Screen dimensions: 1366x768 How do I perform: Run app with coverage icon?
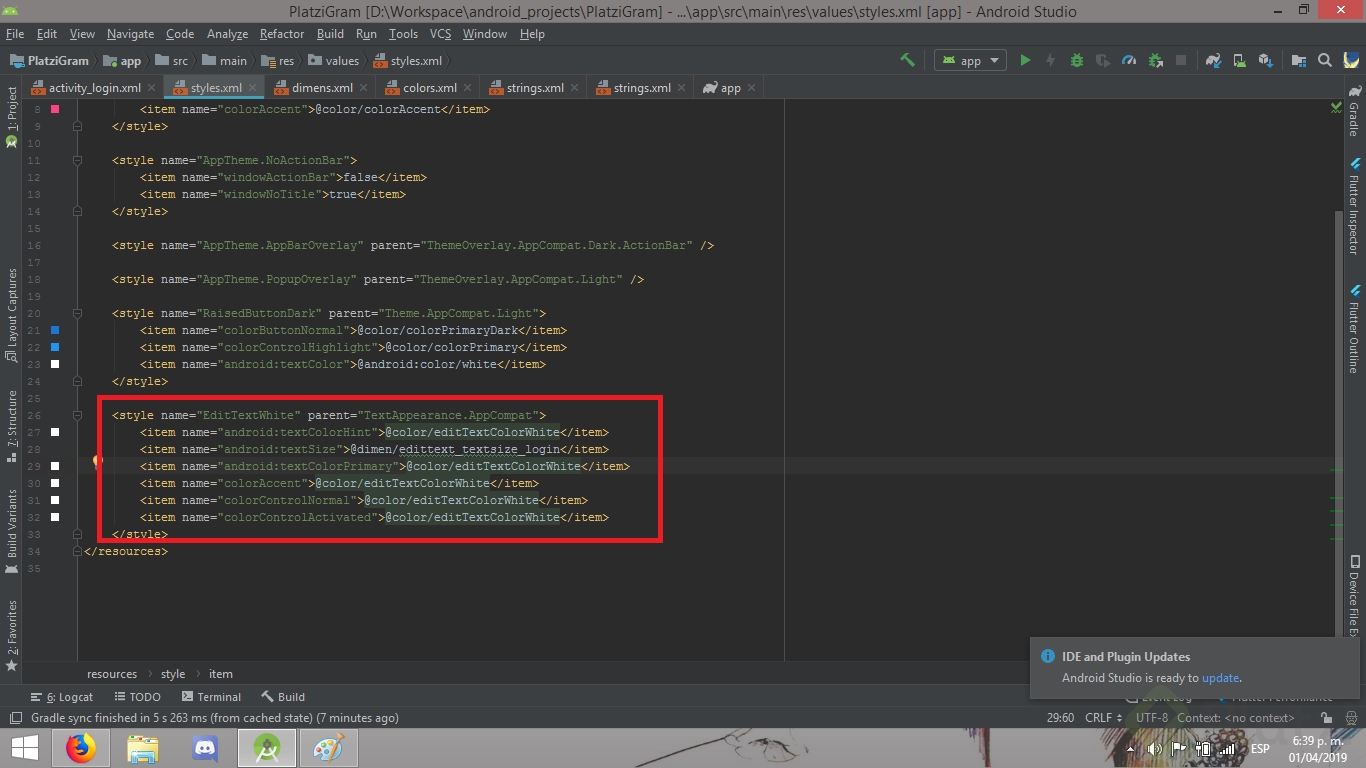[x=1103, y=60]
